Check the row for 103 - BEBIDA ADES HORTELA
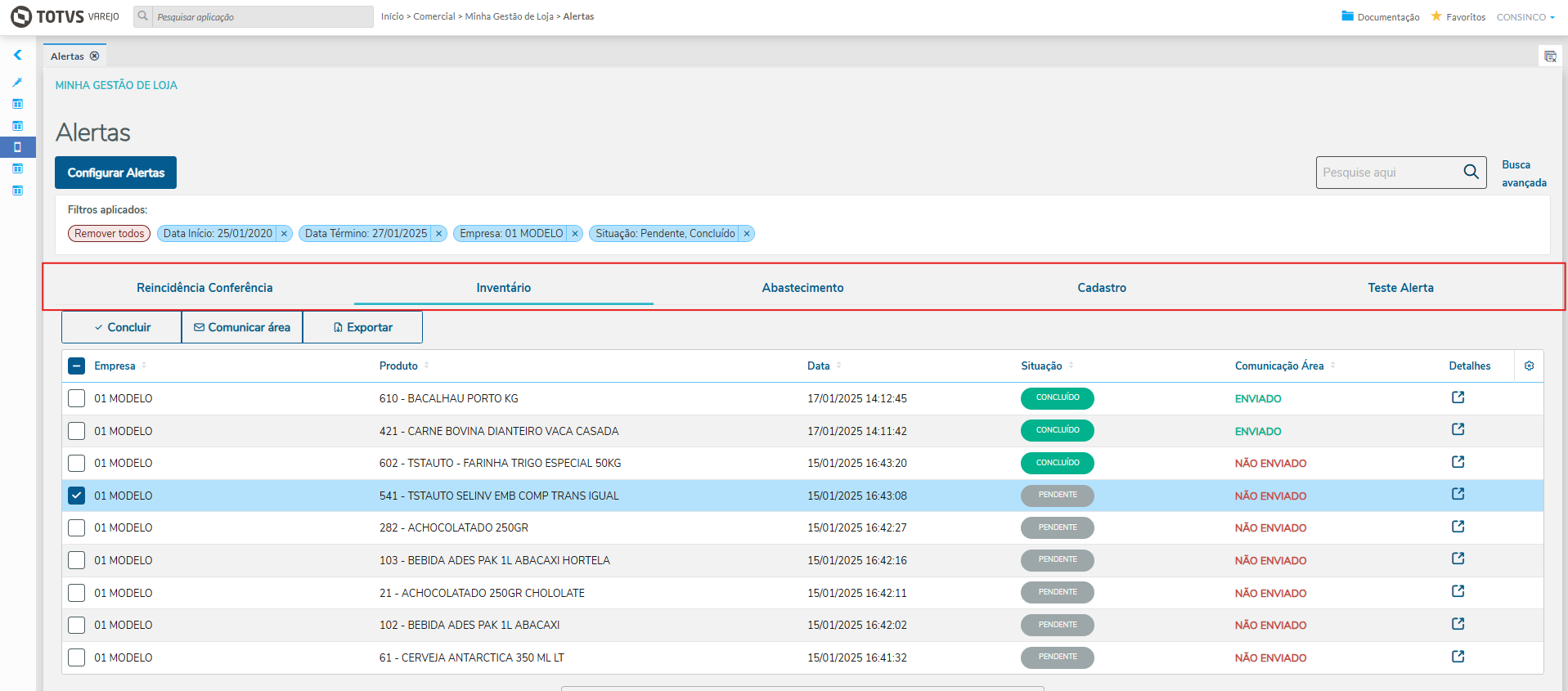The image size is (1568, 691). pyautogui.click(x=76, y=560)
